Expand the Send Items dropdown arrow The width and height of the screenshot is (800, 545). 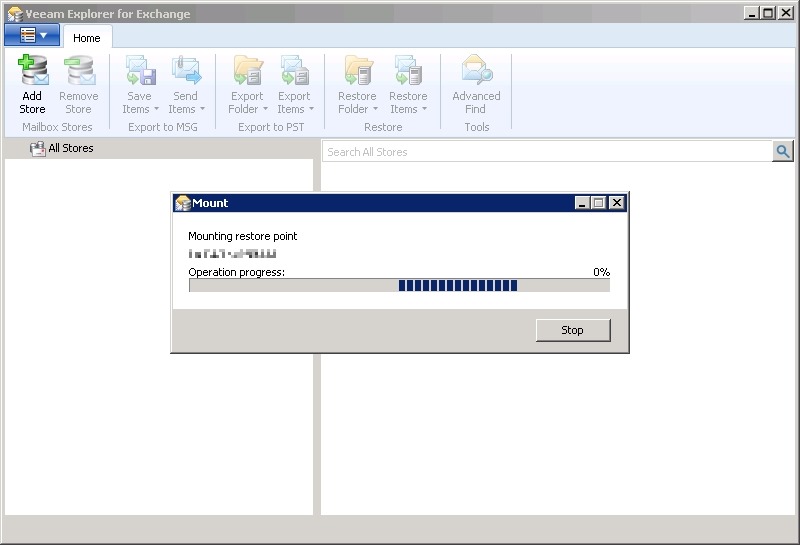click(x=203, y=109)
